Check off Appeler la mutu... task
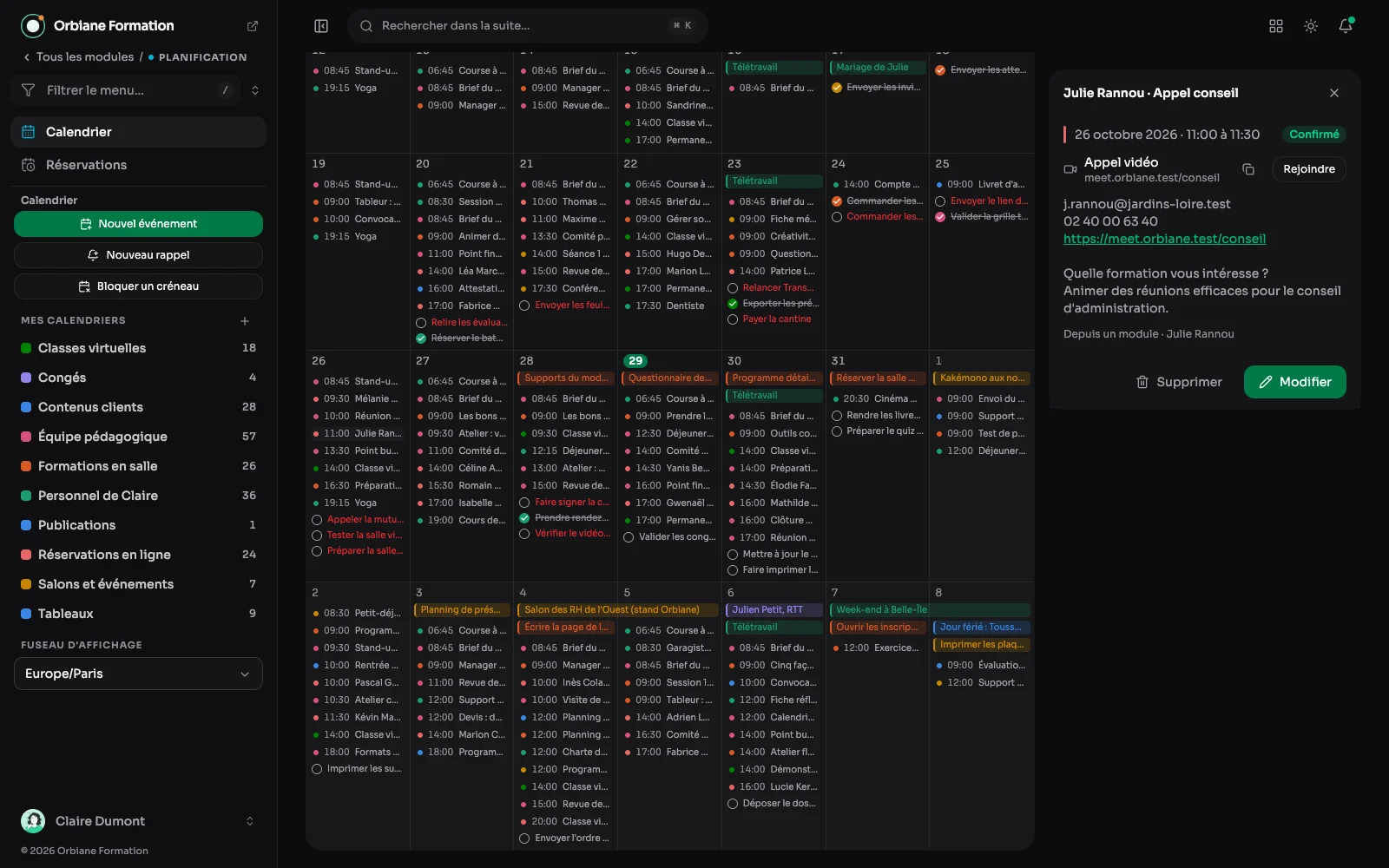 (317, 520)
